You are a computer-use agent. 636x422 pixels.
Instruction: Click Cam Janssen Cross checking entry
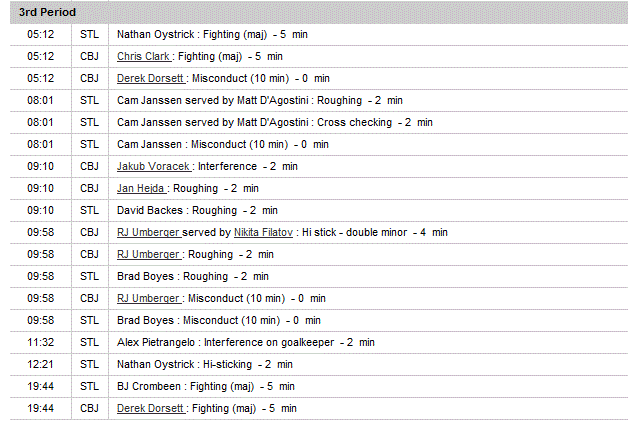pyautogui.click(x=274, y=122)
